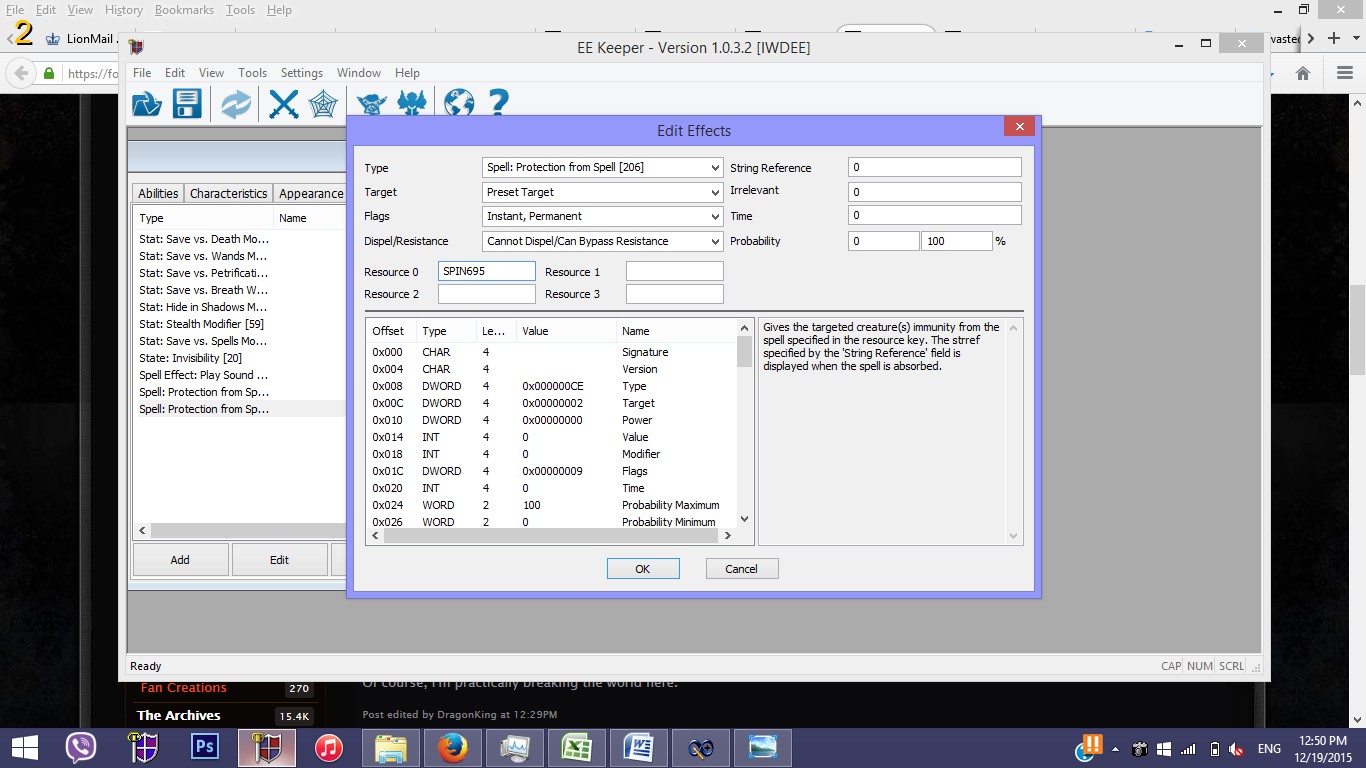Image resolution: width=1366 pixels, height=768 pixels.
Task: Click OK in Edit Effects dialog
Action: click(643, 568)
